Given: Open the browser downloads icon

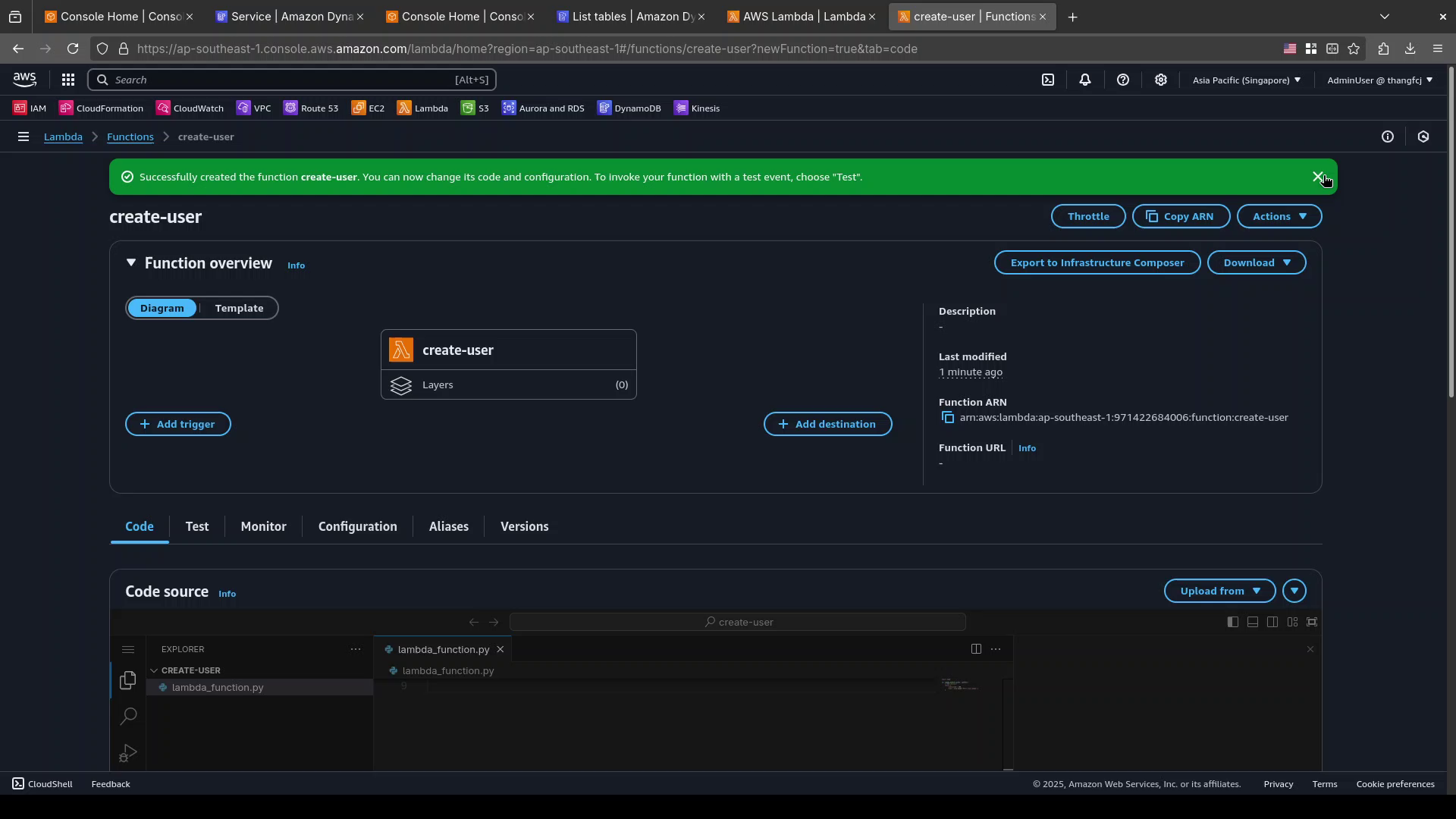Looking at the screenshot, I should [1410, 49].
